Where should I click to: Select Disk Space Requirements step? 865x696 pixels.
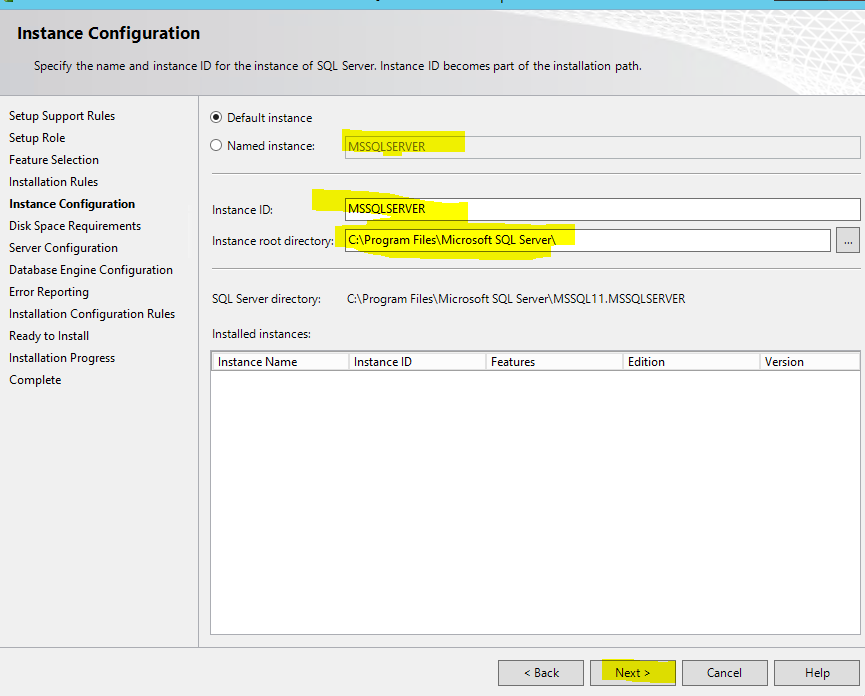(75, 226)
